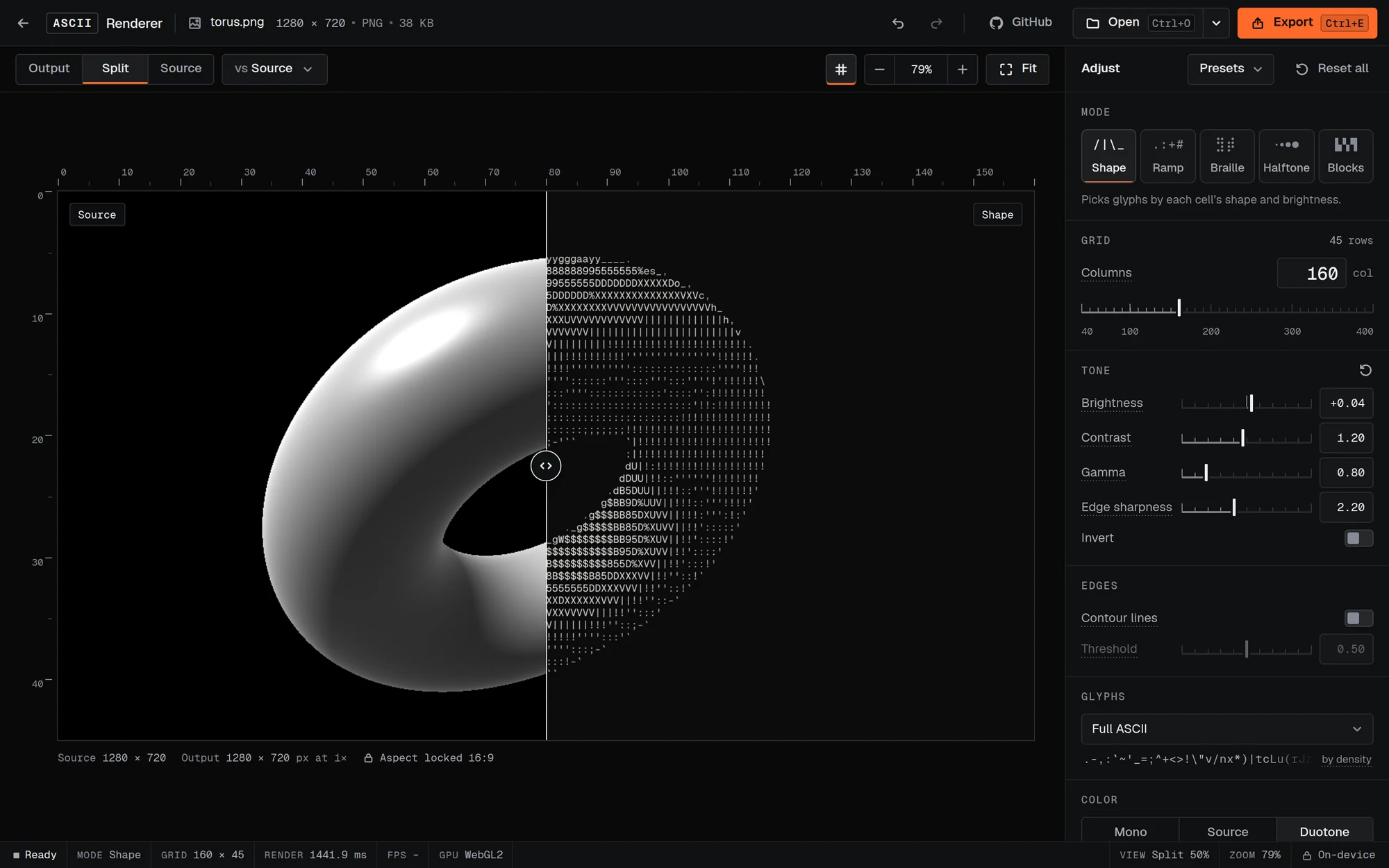This screenshot has width=1389, height=868.
Task: Click the Edge sharpness value field 2.20
Action: pyautogui.click(x=1346, y=507)
